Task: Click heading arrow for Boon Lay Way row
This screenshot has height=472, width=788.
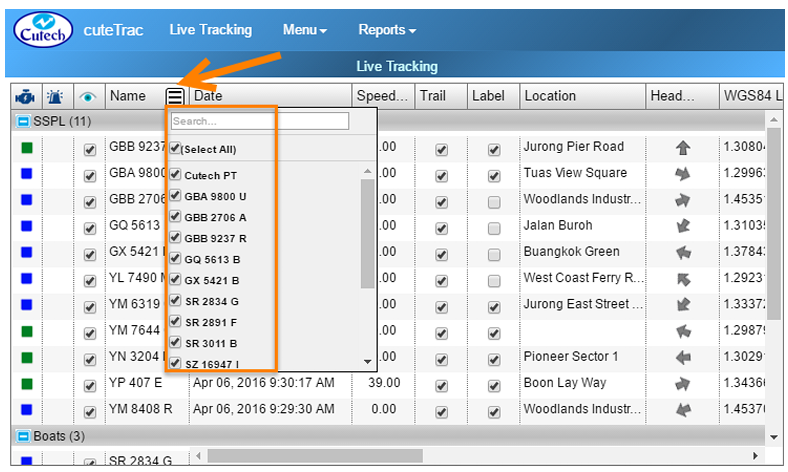Action: tap(683, 383)
